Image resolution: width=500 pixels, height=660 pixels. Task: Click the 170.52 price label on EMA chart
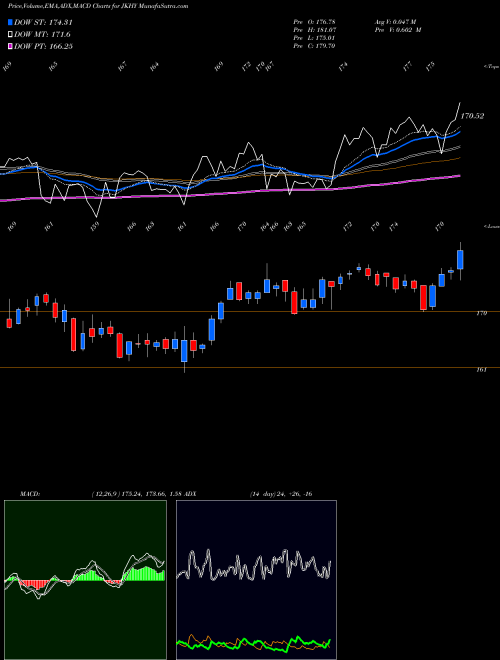click(x=472, y=116)
